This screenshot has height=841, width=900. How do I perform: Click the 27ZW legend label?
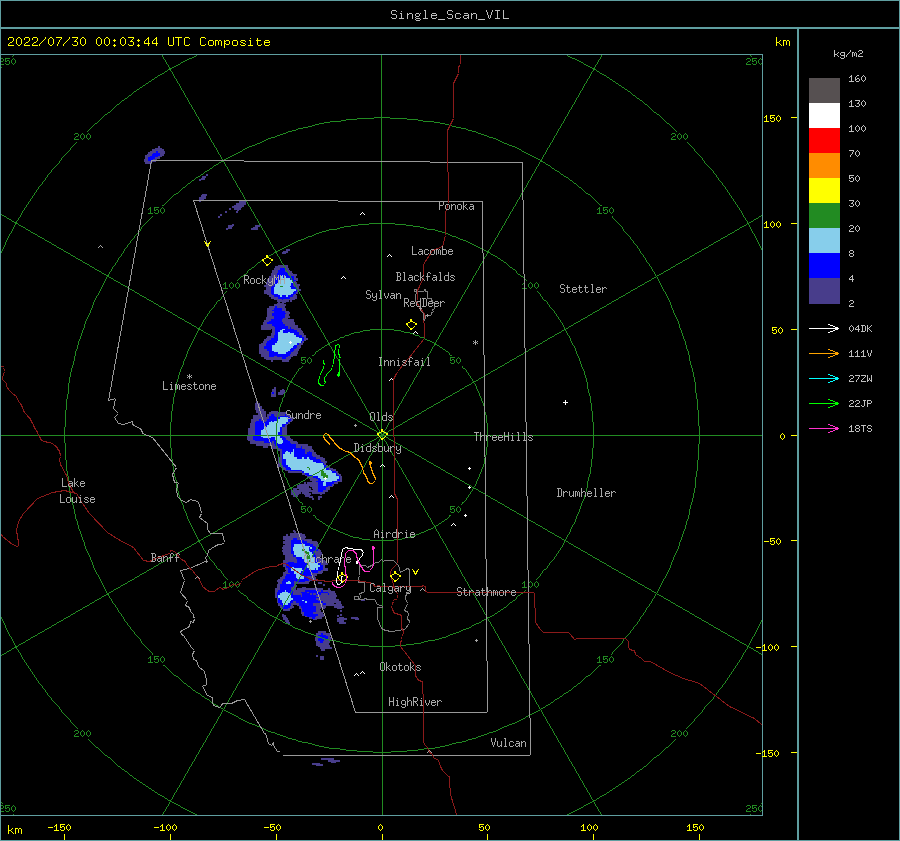pos(860,378)
